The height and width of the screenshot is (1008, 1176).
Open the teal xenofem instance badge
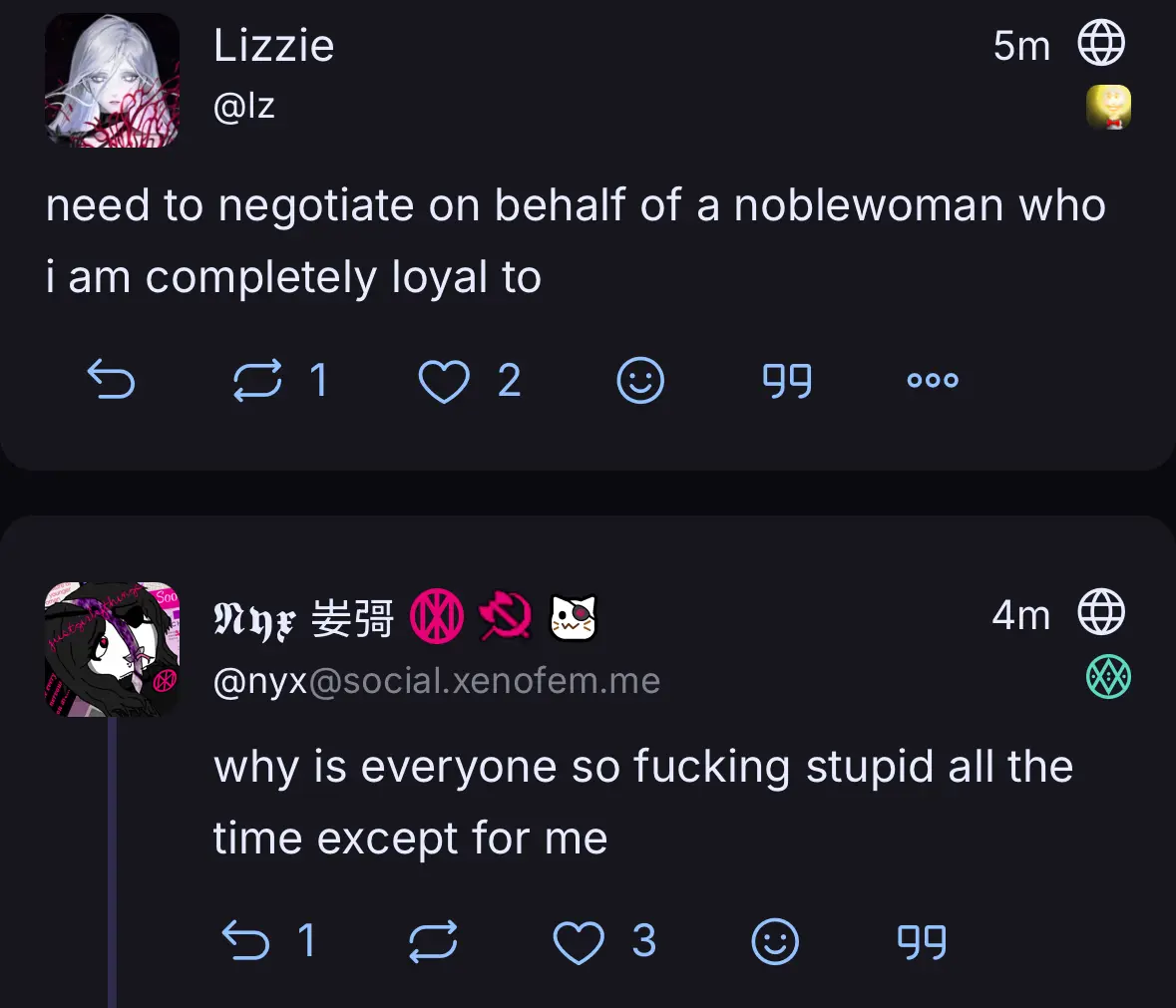tap(1108, 676)
